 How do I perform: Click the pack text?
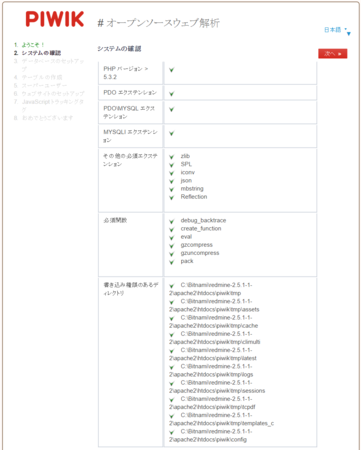(187, 261)
